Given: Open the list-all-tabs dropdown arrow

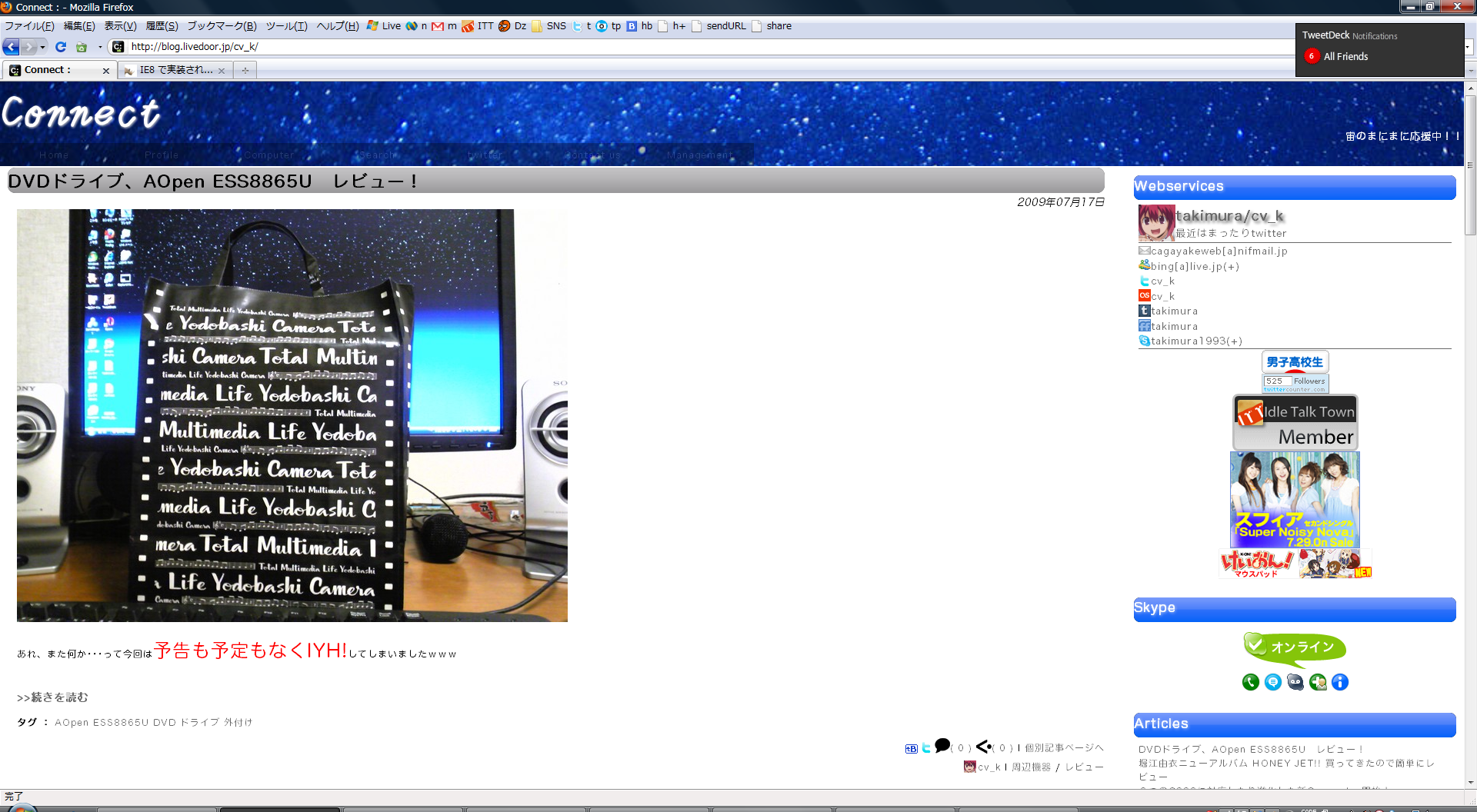Looking at the screenshot, I should click(1470, 71).
